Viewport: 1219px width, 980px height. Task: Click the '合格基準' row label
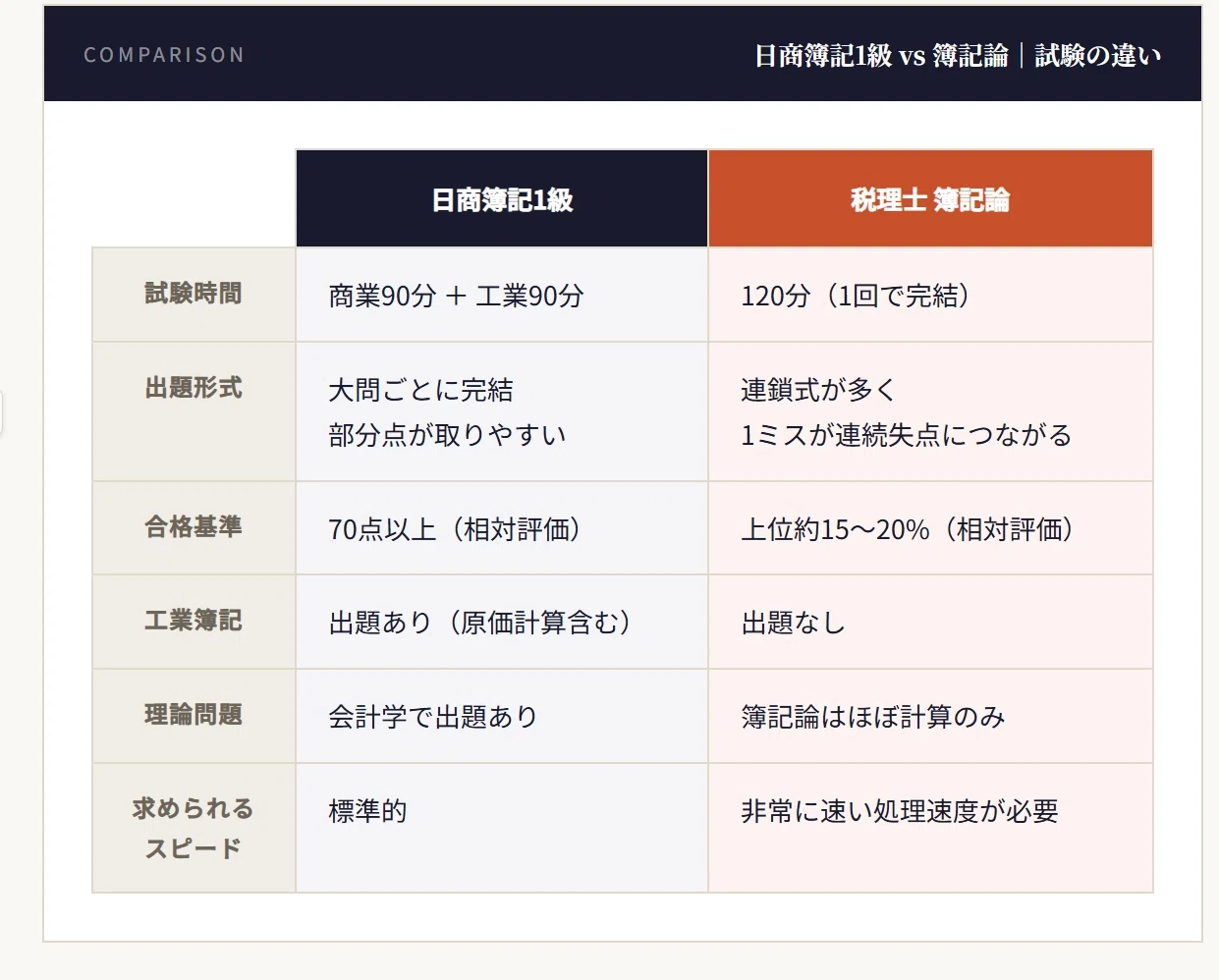[194, 527]
